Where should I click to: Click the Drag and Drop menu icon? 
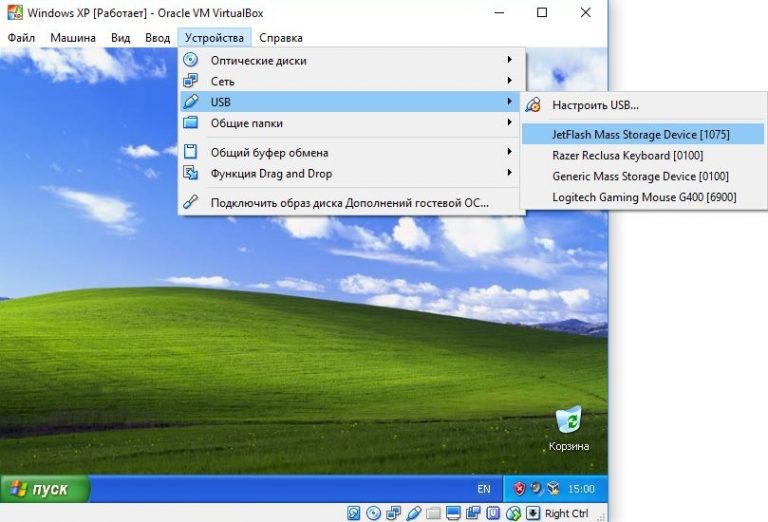191,173
